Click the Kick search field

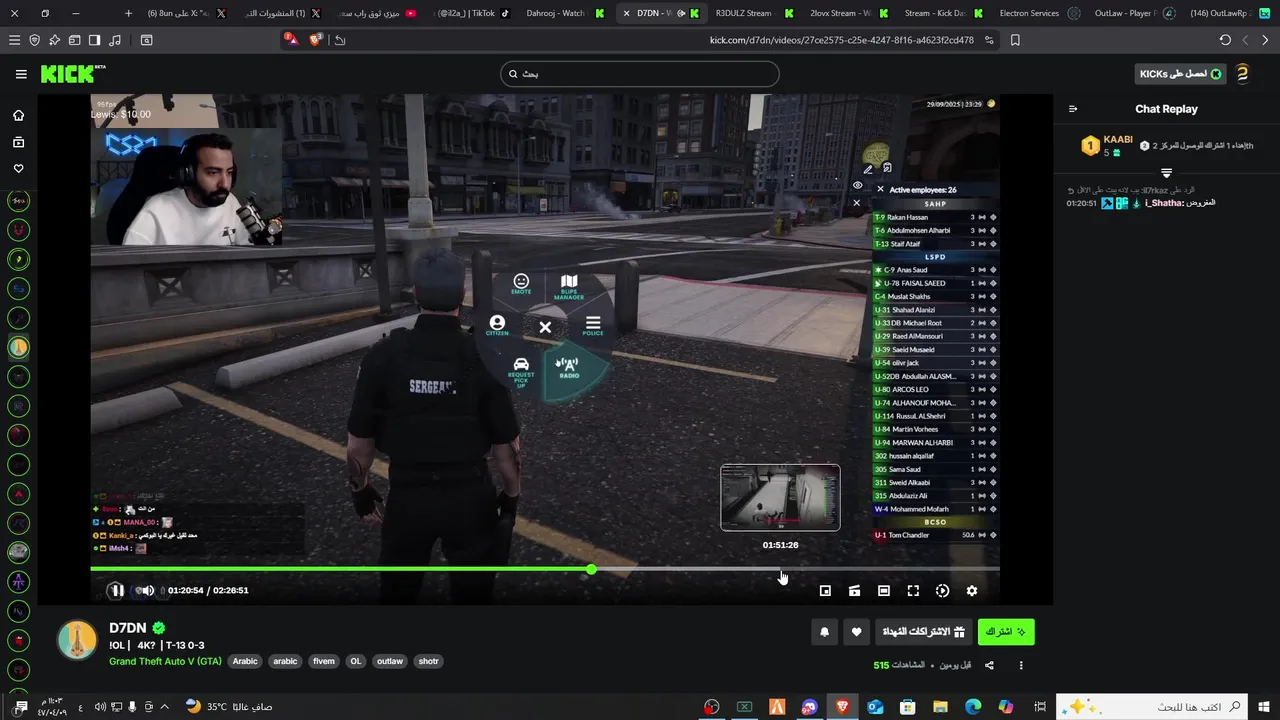639,74
